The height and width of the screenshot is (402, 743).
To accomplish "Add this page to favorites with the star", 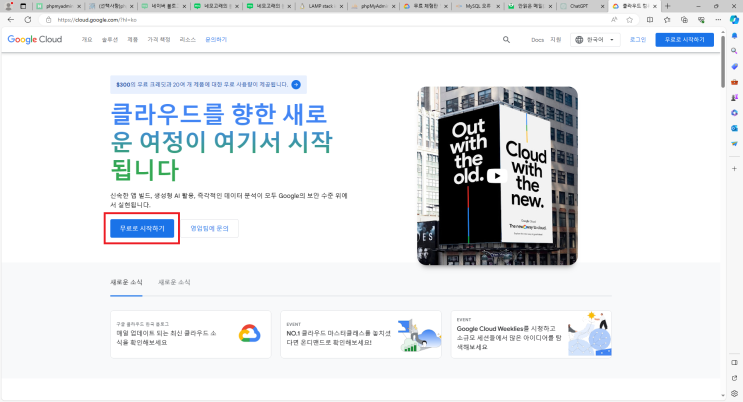I will point(629,20).
